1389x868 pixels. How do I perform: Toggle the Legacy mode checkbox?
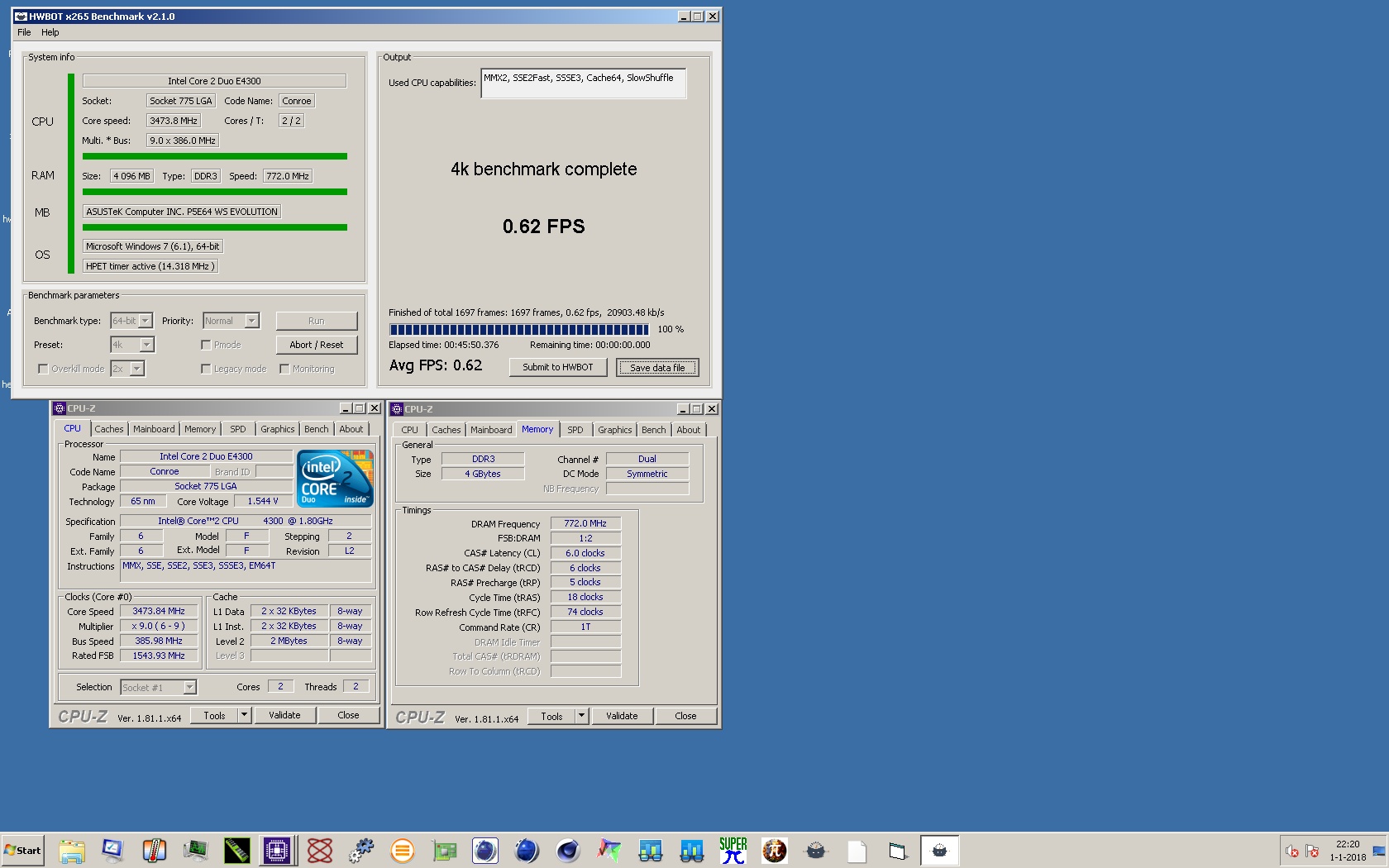206,369
